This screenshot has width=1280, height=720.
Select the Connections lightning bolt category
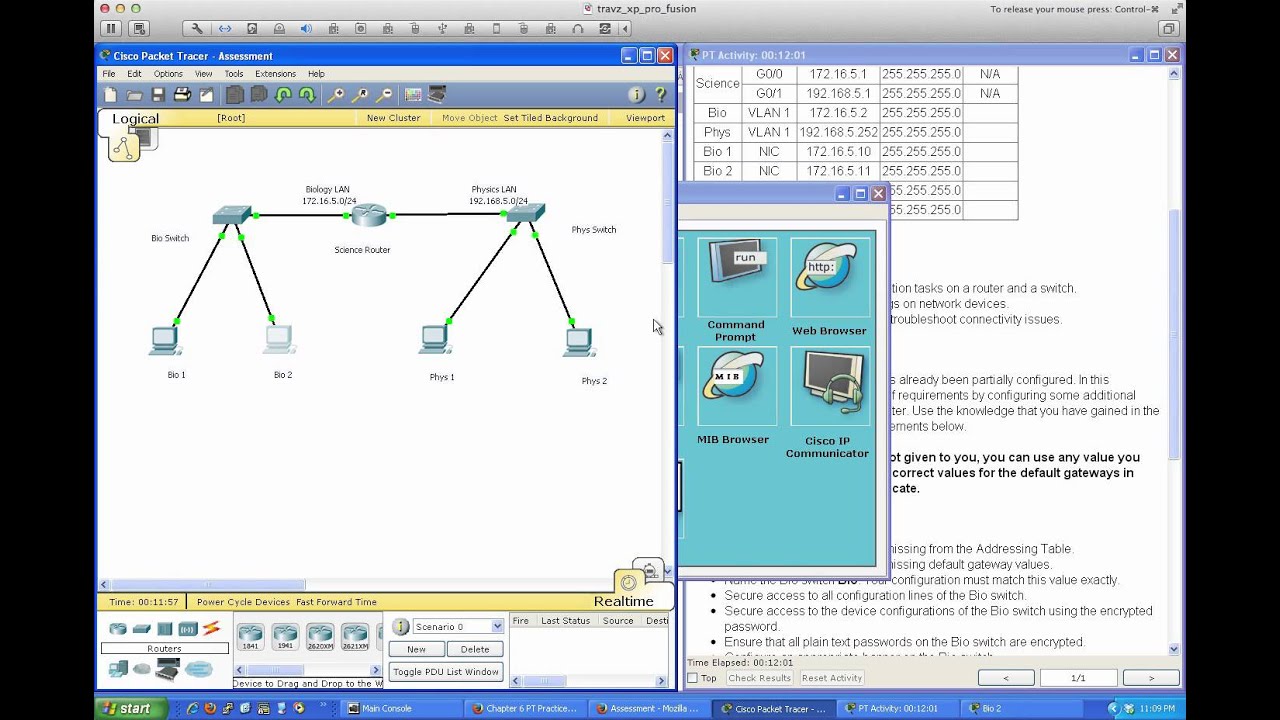click(x=211, y=629)
